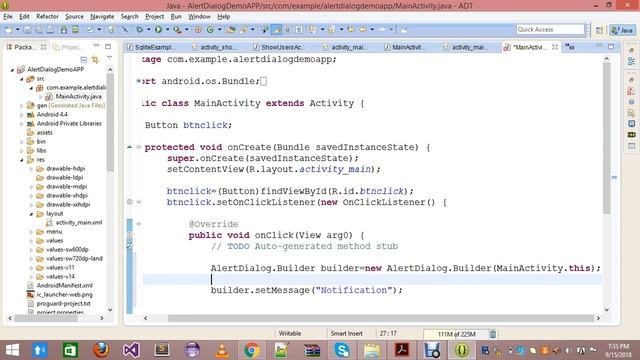Collapse the layout folder
Image resolution: width=640 pixels, height=360 pixels.
31,214
